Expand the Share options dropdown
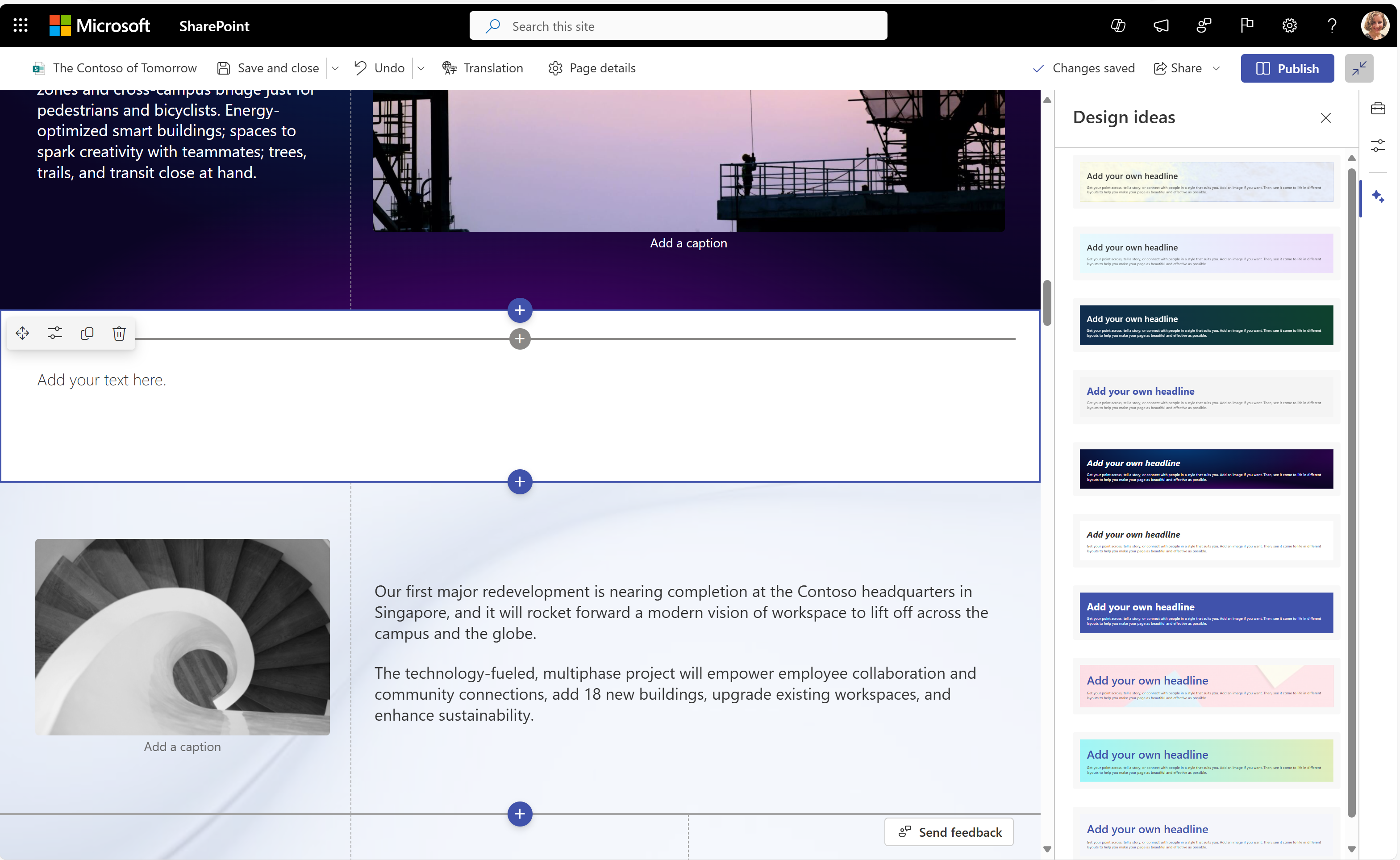Screen dimensions: 1400x860 (1219, 68)
